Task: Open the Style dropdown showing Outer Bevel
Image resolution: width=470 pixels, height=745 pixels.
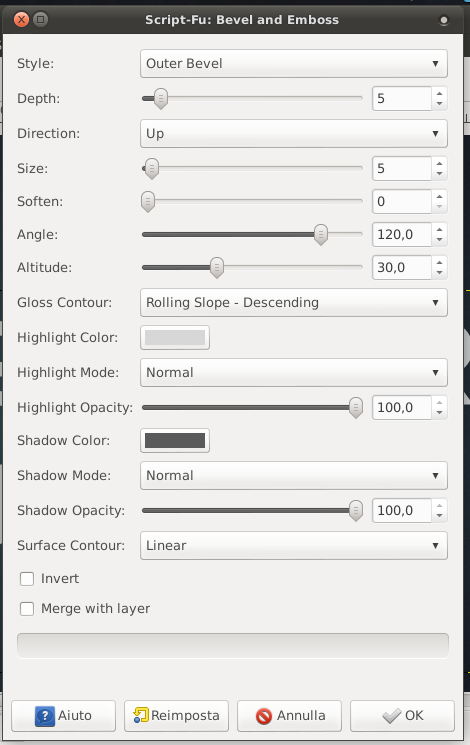Action: (x=294, y=64)
